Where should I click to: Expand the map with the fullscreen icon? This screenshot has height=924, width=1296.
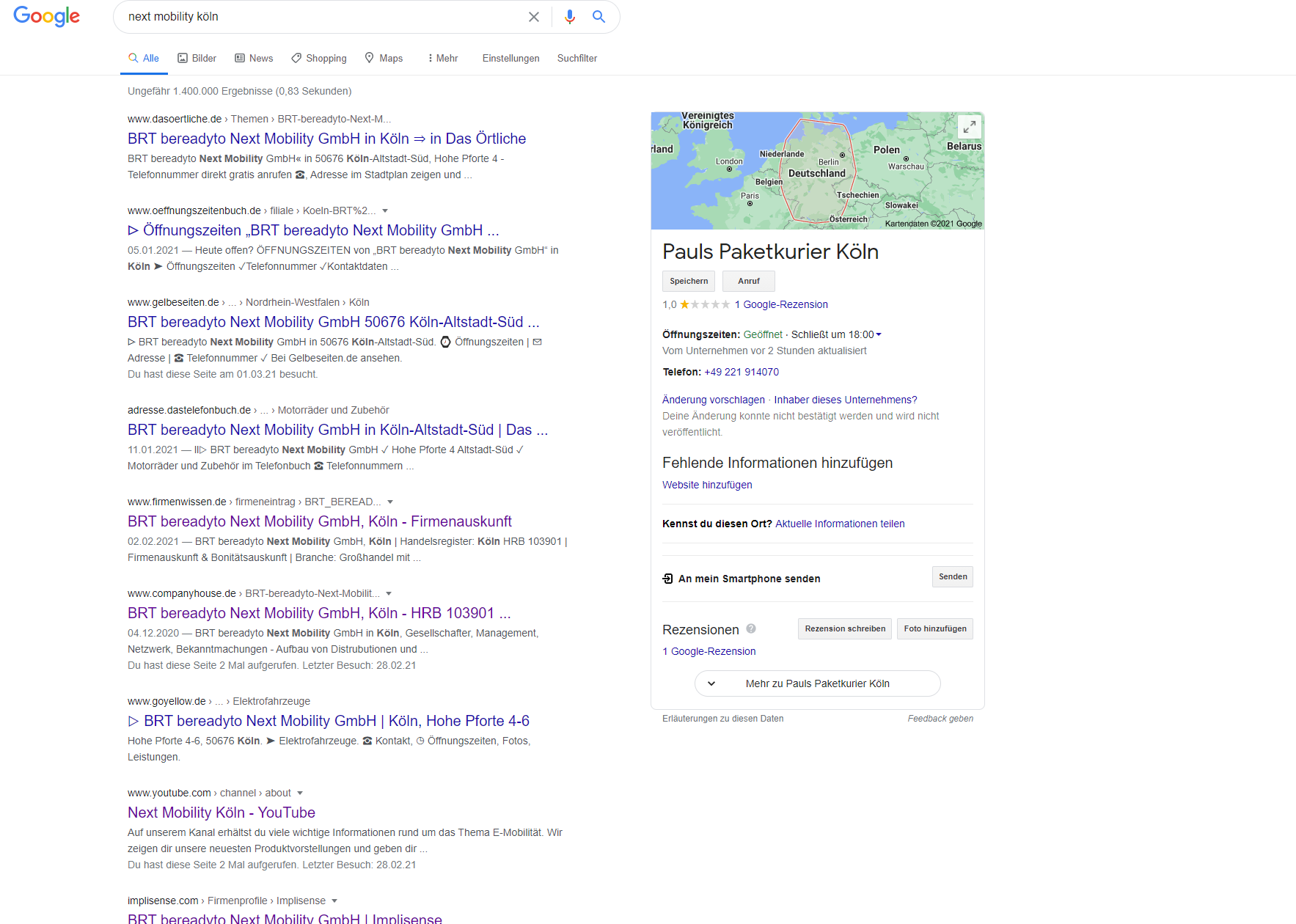[x=969, y=126]
